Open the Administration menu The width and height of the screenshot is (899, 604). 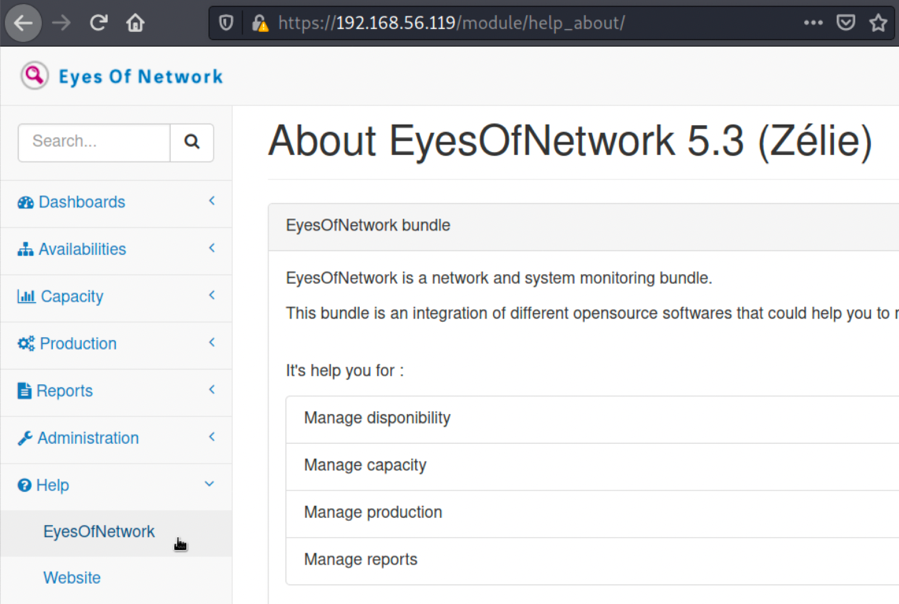[x=116, y=438]
